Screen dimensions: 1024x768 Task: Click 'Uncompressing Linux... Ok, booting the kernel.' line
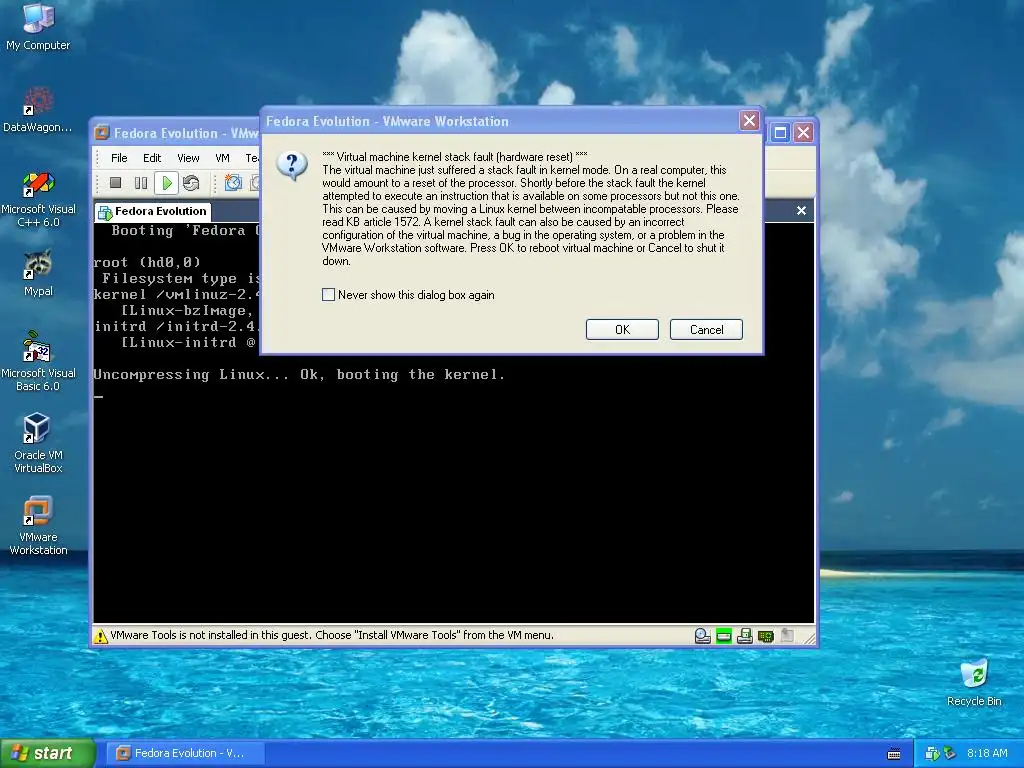[x=299, y=375]
